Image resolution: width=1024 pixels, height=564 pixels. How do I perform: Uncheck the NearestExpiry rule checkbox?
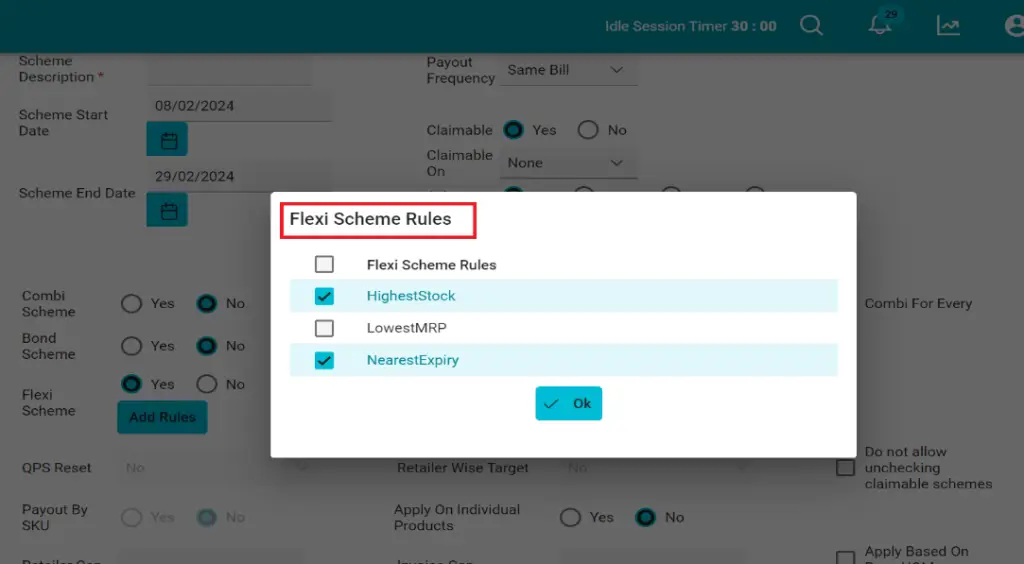click(x=324, y=360)
